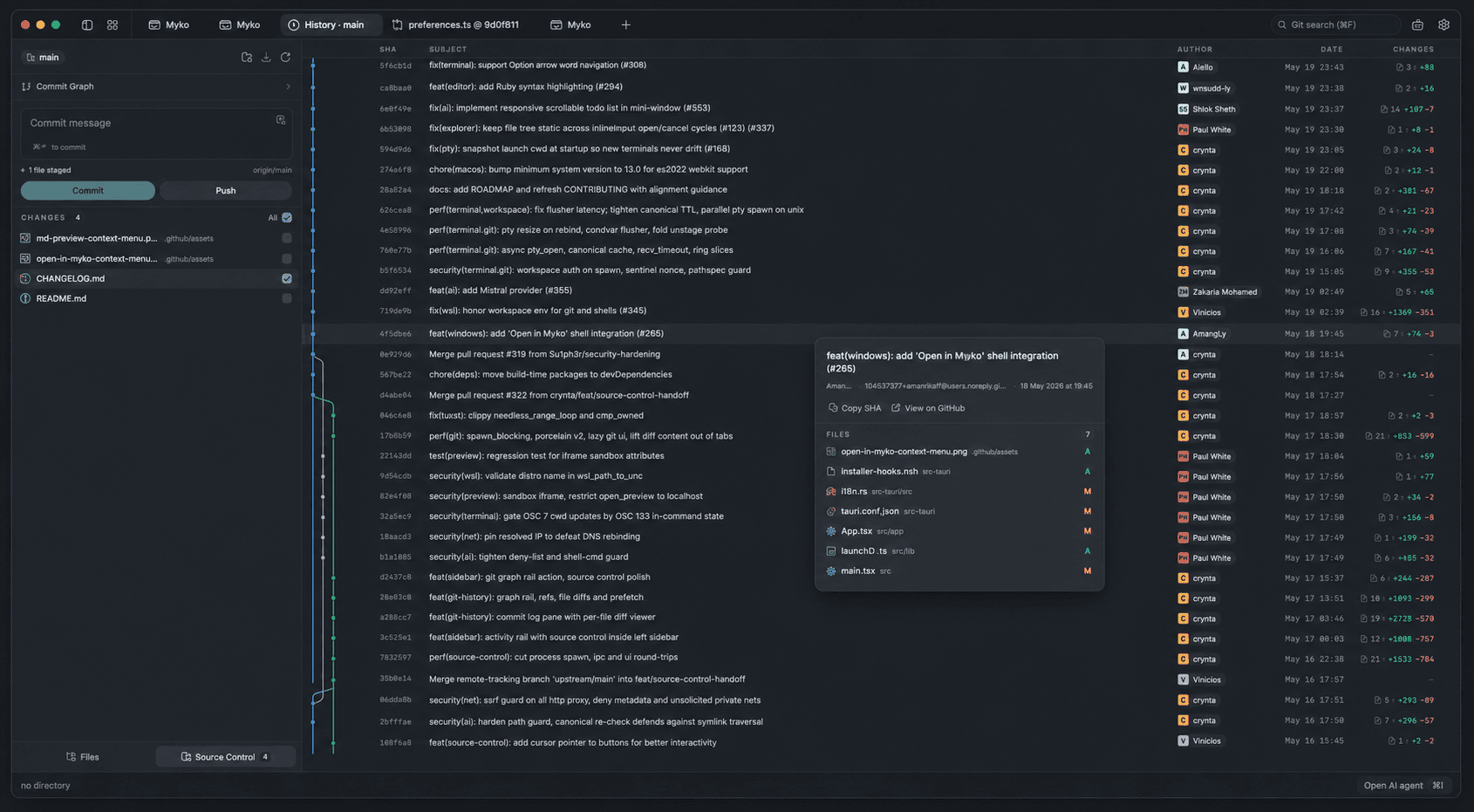The image size is (1474, 812).
Task: Focus the Commit message input
Action: pyautogui.click(x=156, y=133)
